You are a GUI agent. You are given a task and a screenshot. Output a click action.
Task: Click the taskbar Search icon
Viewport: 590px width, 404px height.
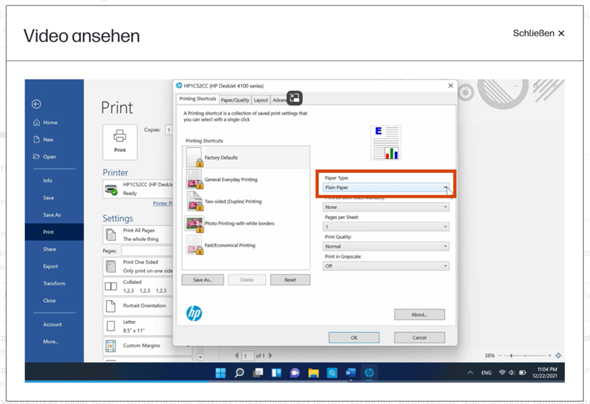[239, 373]
